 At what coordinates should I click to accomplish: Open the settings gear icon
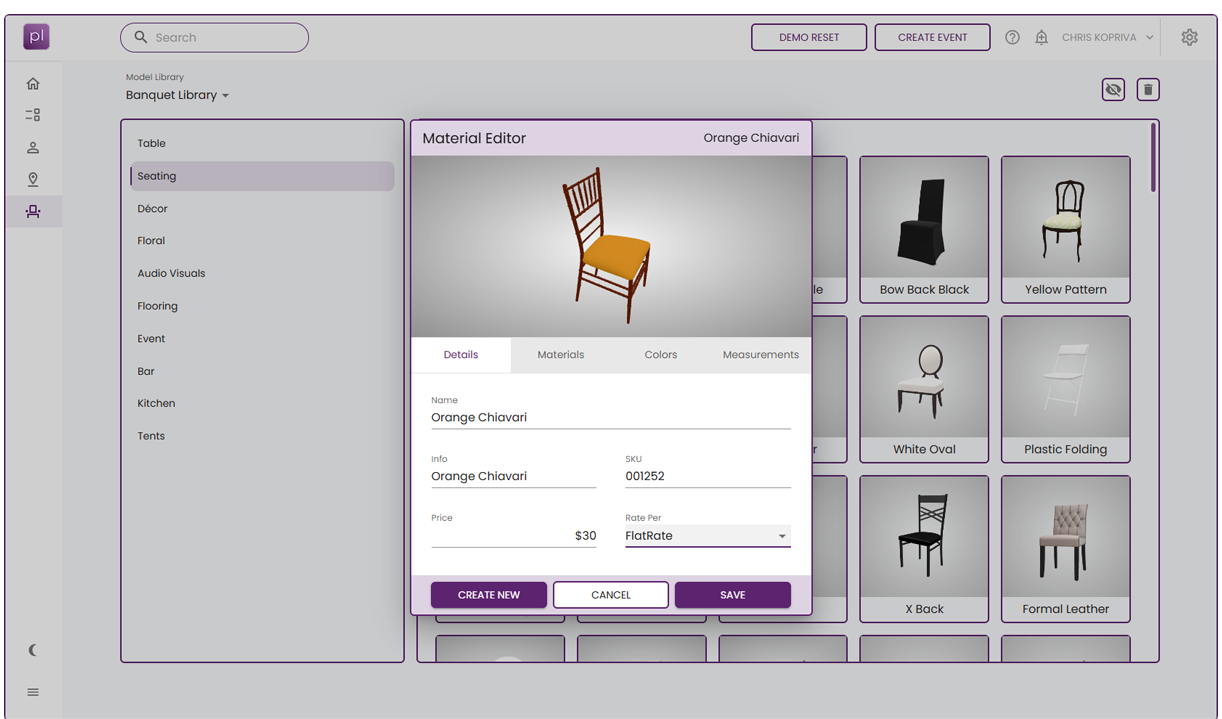(1189, 38)
